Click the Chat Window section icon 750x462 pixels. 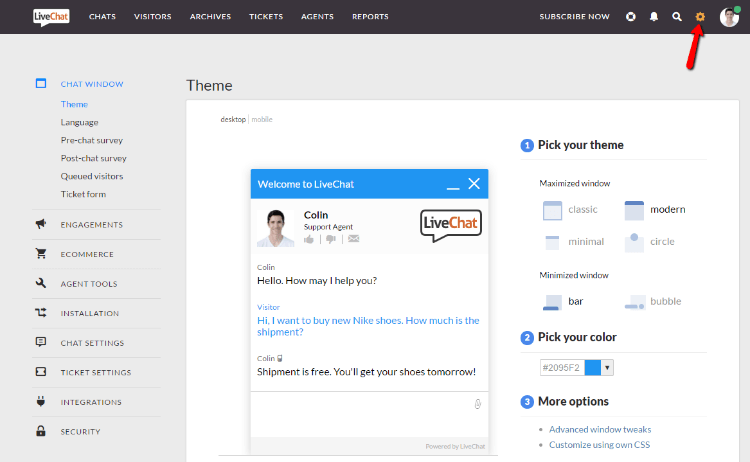pyautogui.click(x=41, y=84)
